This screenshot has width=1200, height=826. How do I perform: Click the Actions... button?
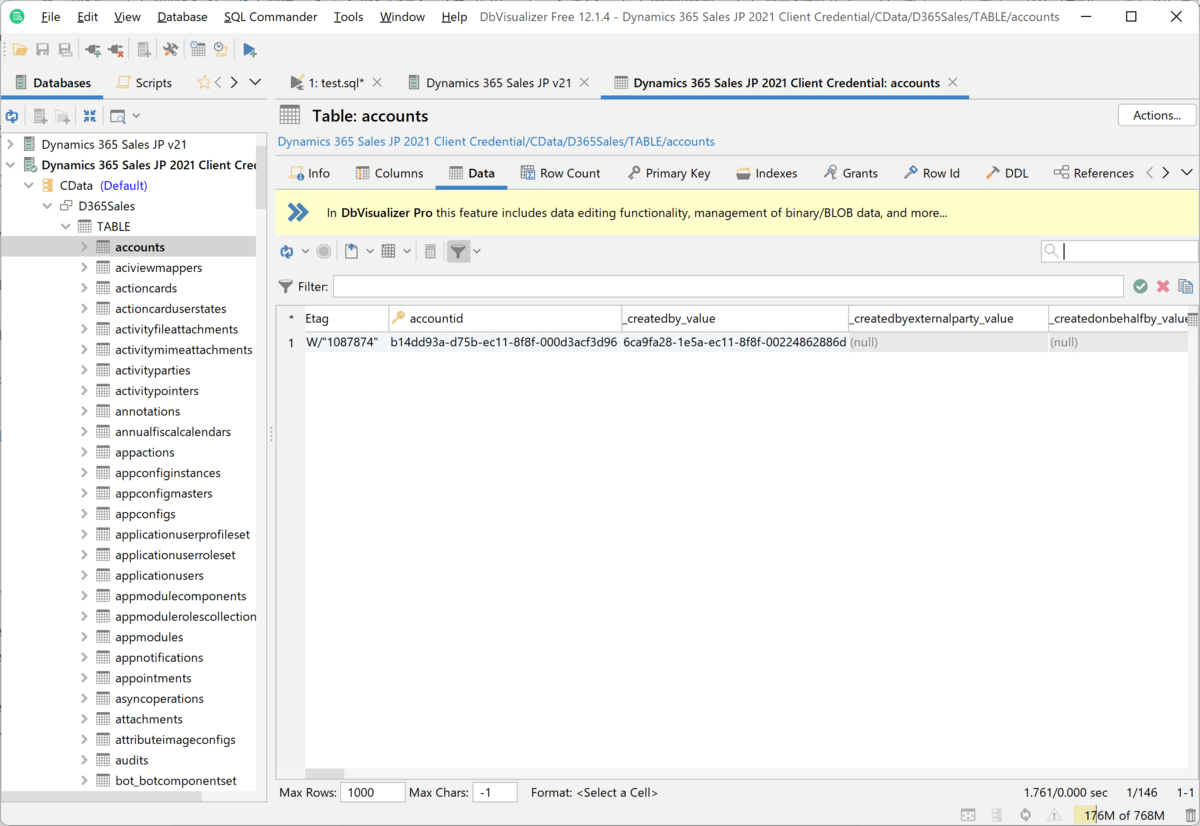coord(1157,115)
